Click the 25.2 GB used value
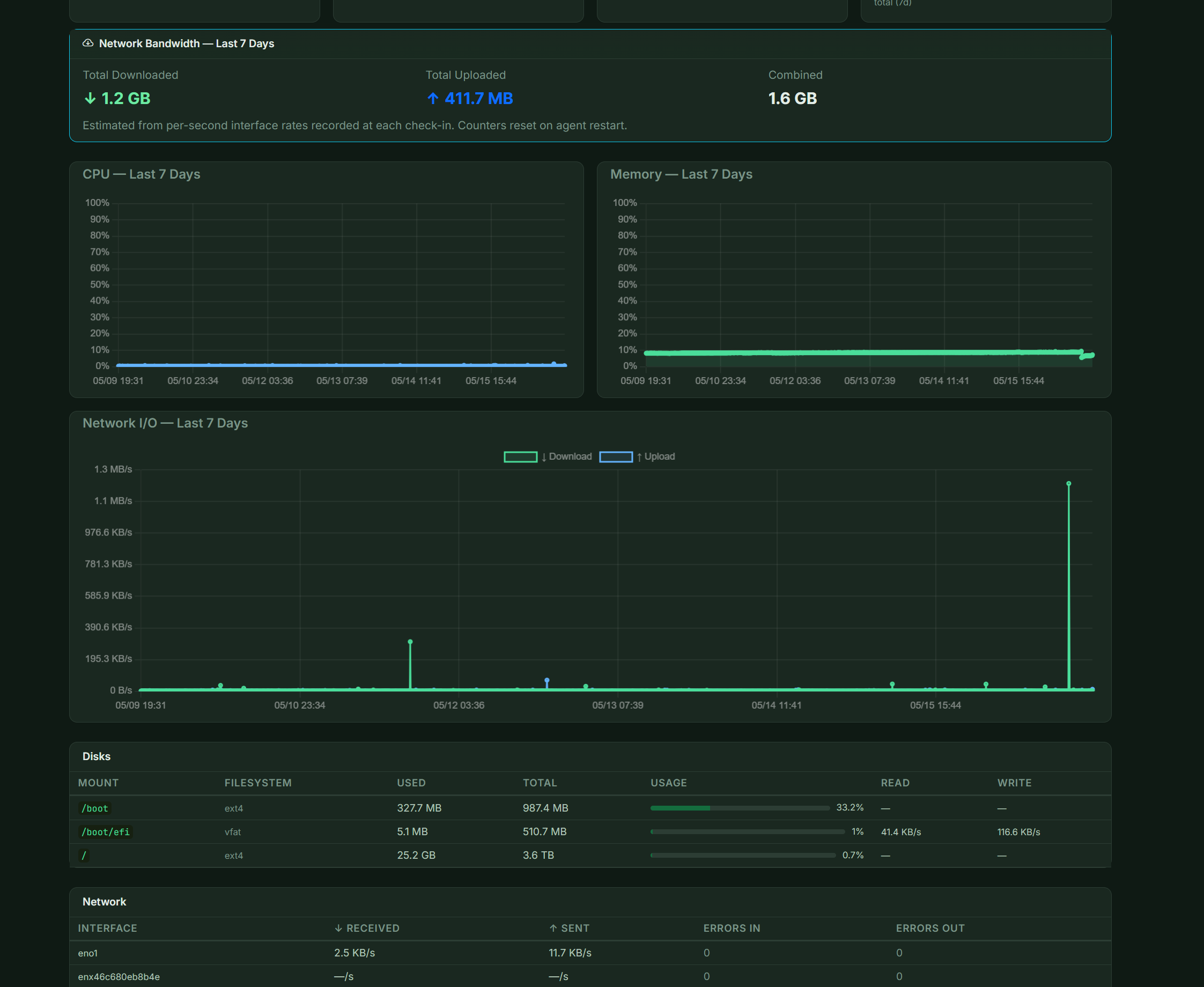 pyautogui.click(x=416, y=855)
